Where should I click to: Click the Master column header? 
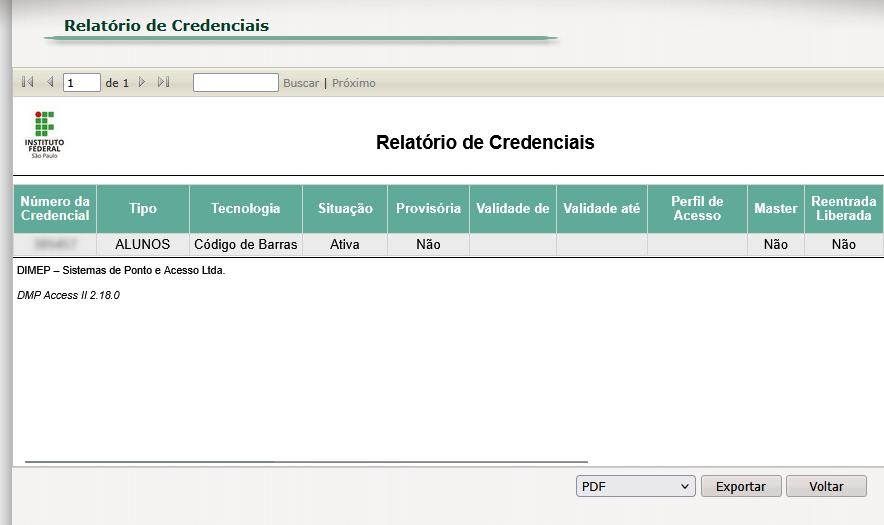coord(776,209)
